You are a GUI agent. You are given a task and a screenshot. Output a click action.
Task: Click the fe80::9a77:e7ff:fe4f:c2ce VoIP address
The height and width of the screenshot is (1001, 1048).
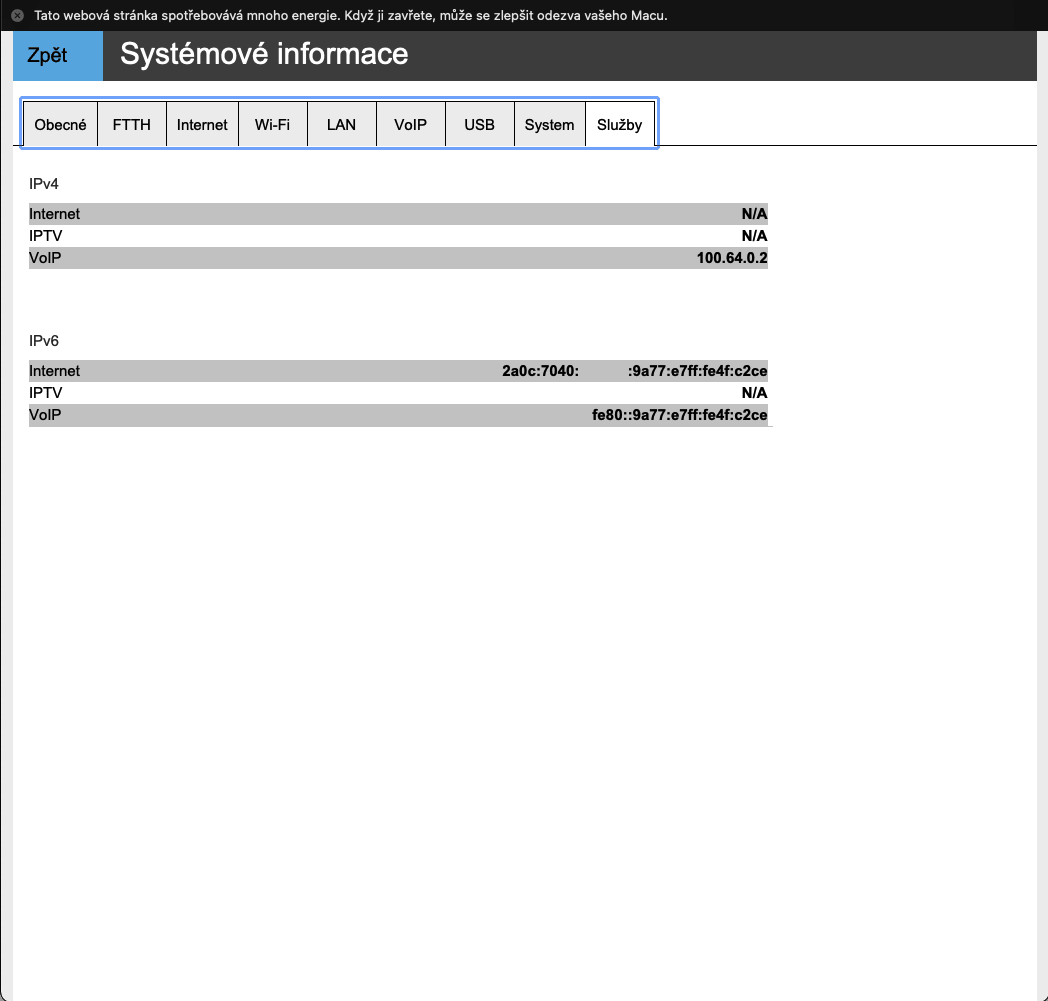tap(680, 415)
